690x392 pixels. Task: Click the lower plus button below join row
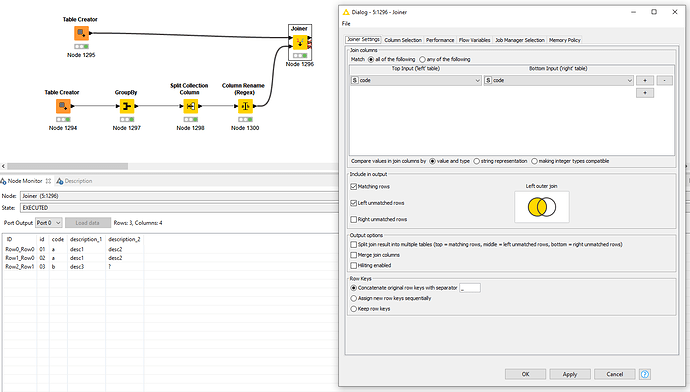(645, 93)
